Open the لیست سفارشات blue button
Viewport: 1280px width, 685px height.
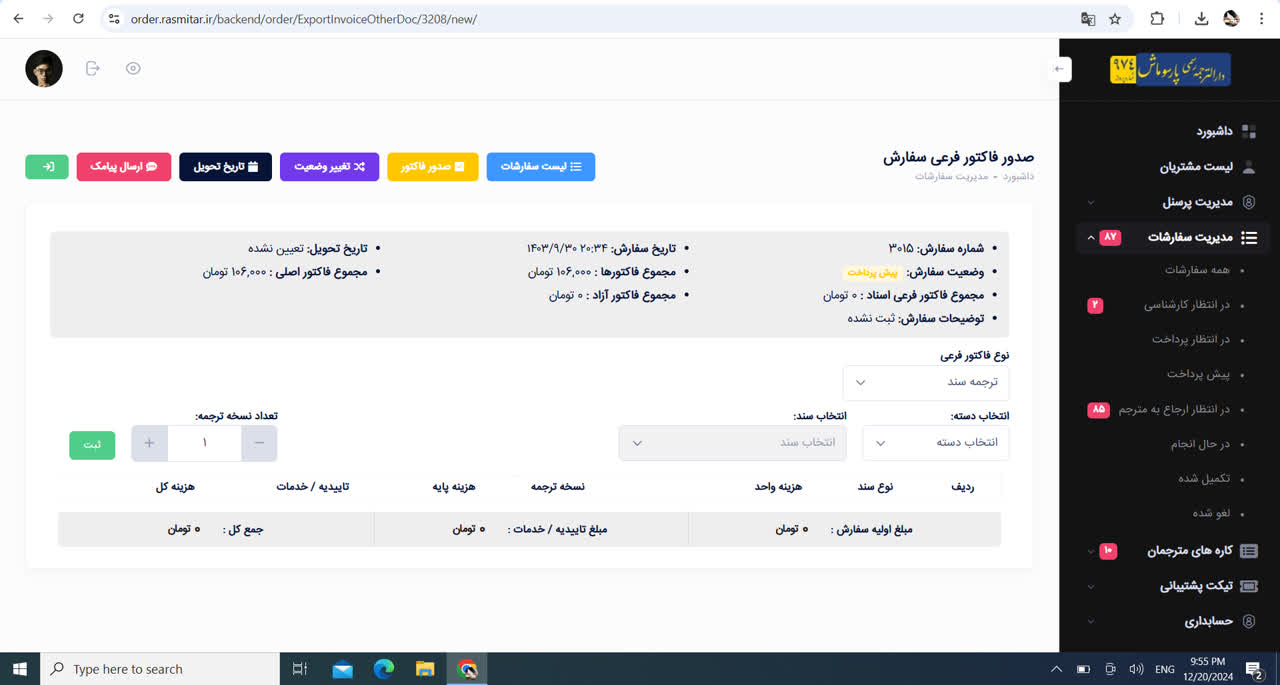click(541, 167)
